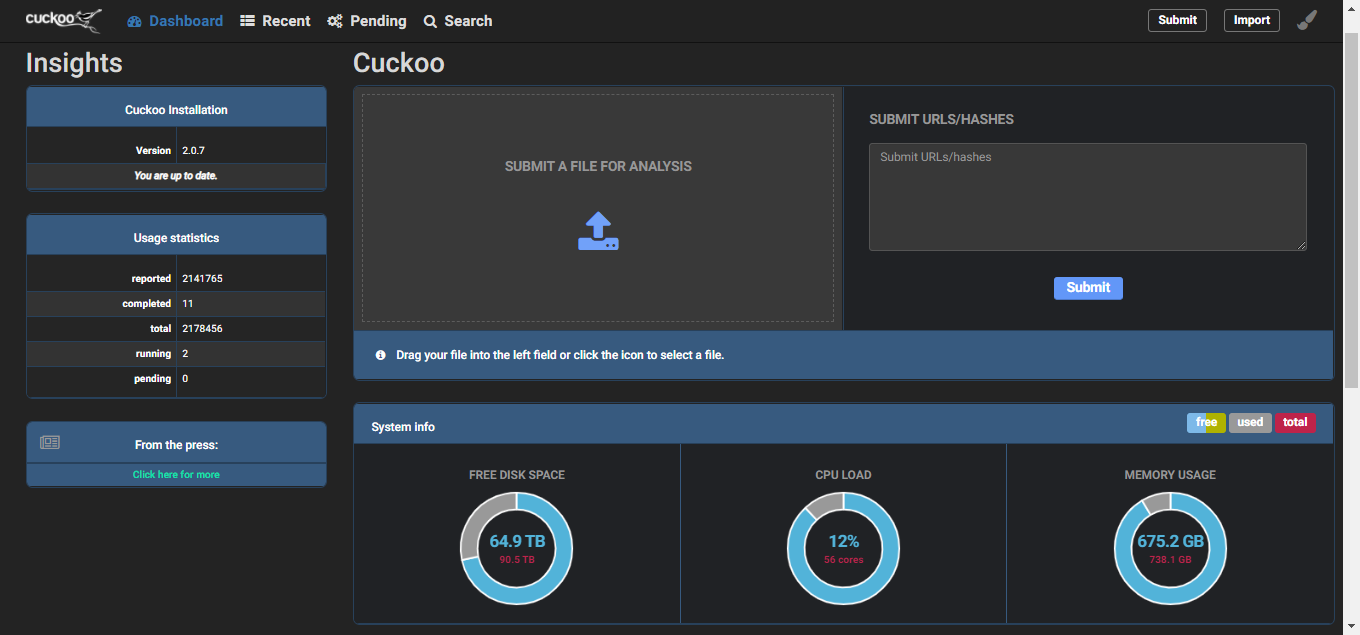Click the version value '2.0.7'
This screenshot has height=635, width=1360.
point(193,151)
